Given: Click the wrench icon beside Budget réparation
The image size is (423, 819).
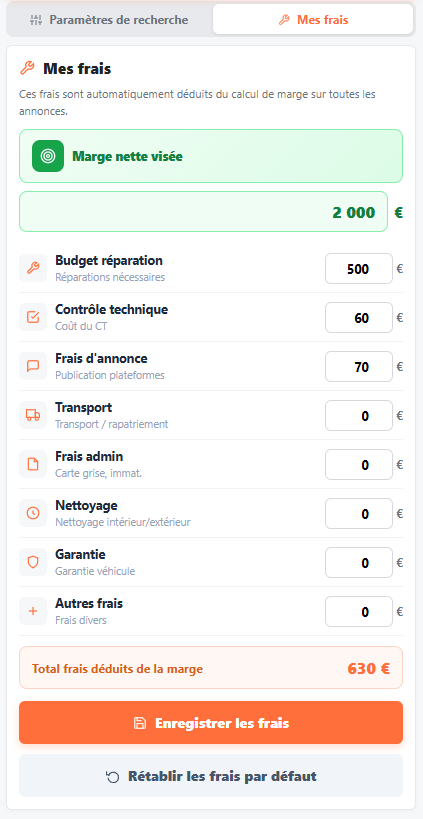Looking at the screenshot, I should tap(33, 268).
